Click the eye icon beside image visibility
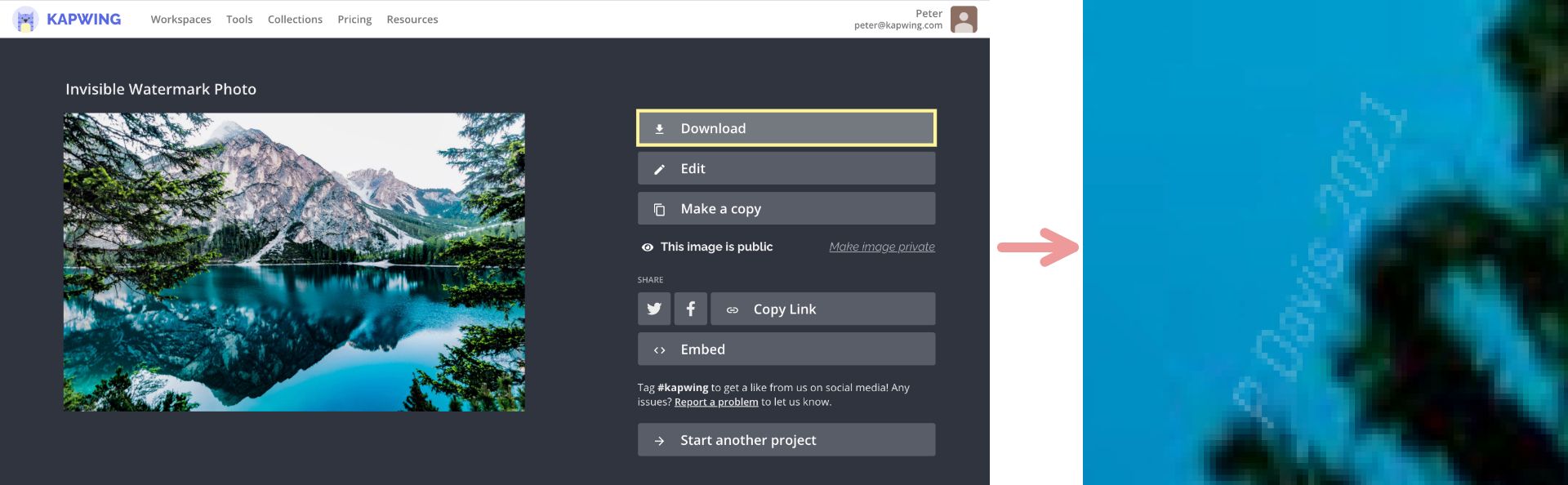Screen dimensions: 1568x485 point(647,247)
